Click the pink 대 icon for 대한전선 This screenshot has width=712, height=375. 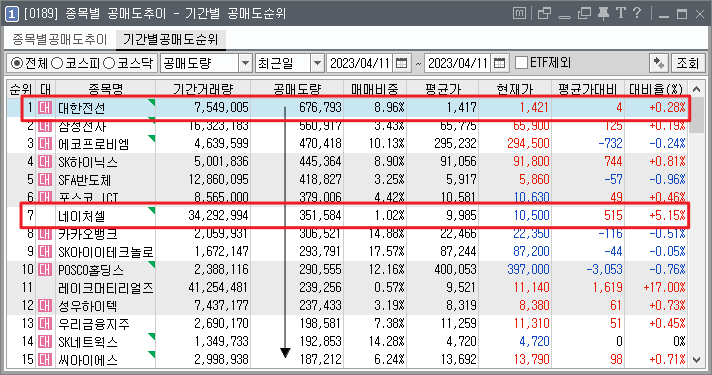point(44,108)
